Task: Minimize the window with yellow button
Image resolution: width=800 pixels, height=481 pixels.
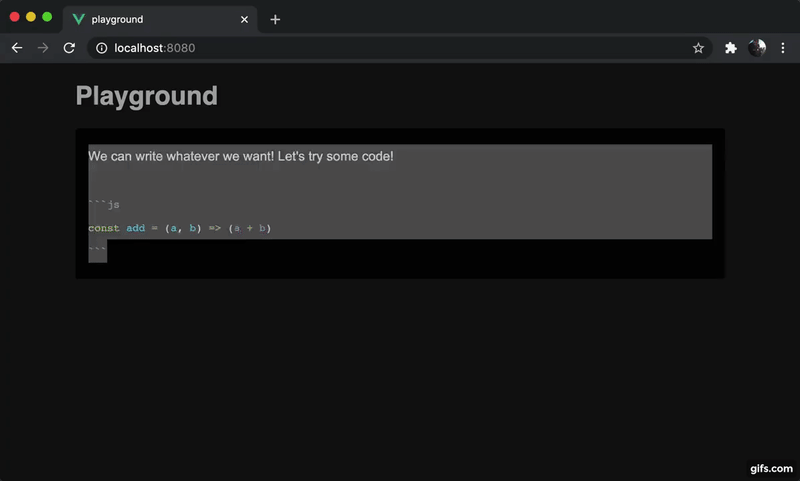Action: click(31, 17)
